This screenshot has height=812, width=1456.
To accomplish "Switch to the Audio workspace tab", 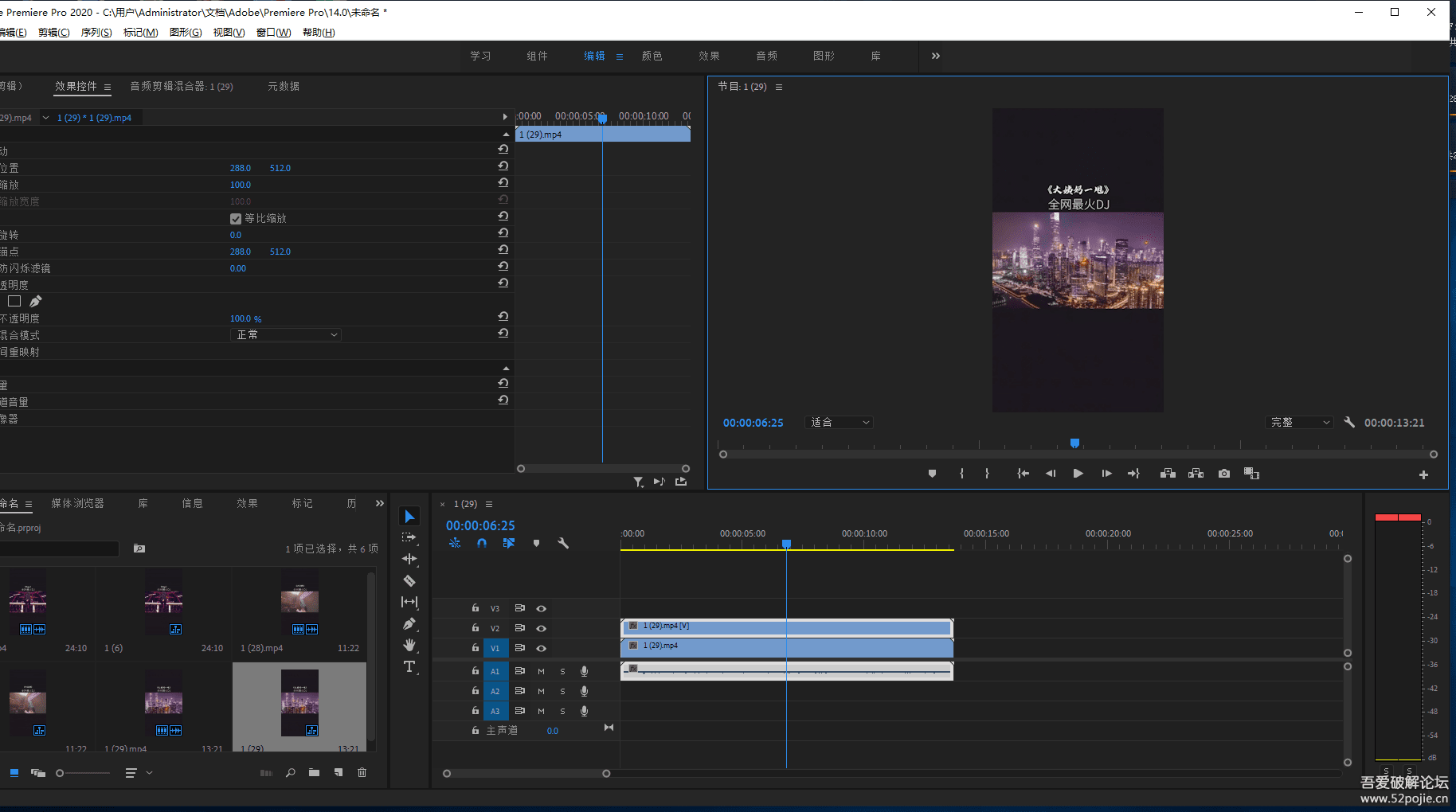I will [767, 56].
